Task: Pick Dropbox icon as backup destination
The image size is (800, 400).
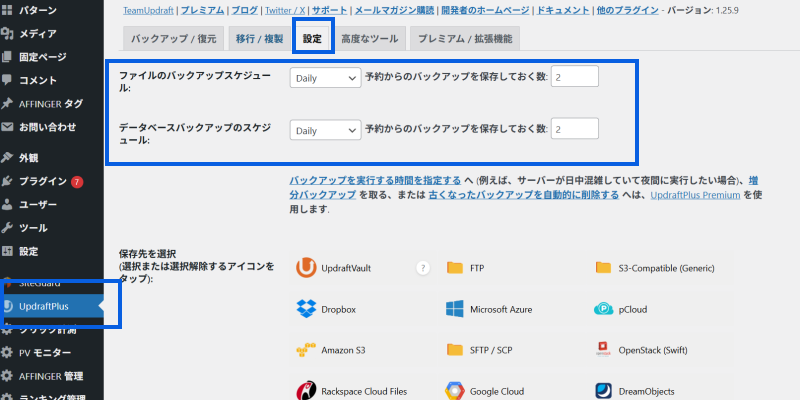Action: 306,309
